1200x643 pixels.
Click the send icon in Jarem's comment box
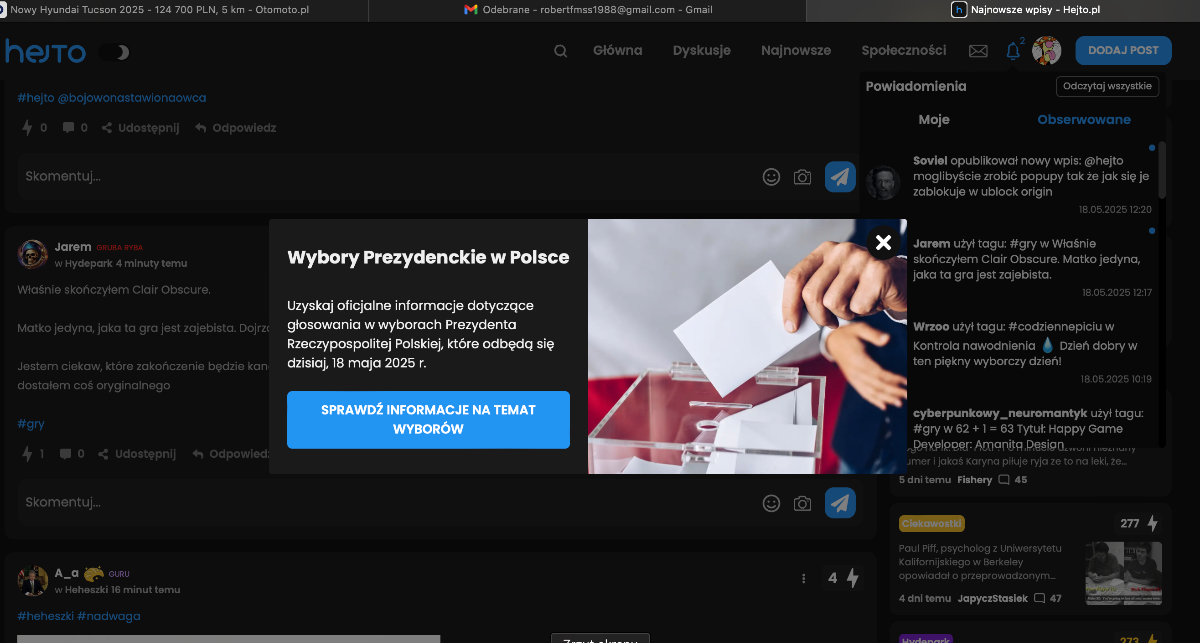click(x=840, y=503)
